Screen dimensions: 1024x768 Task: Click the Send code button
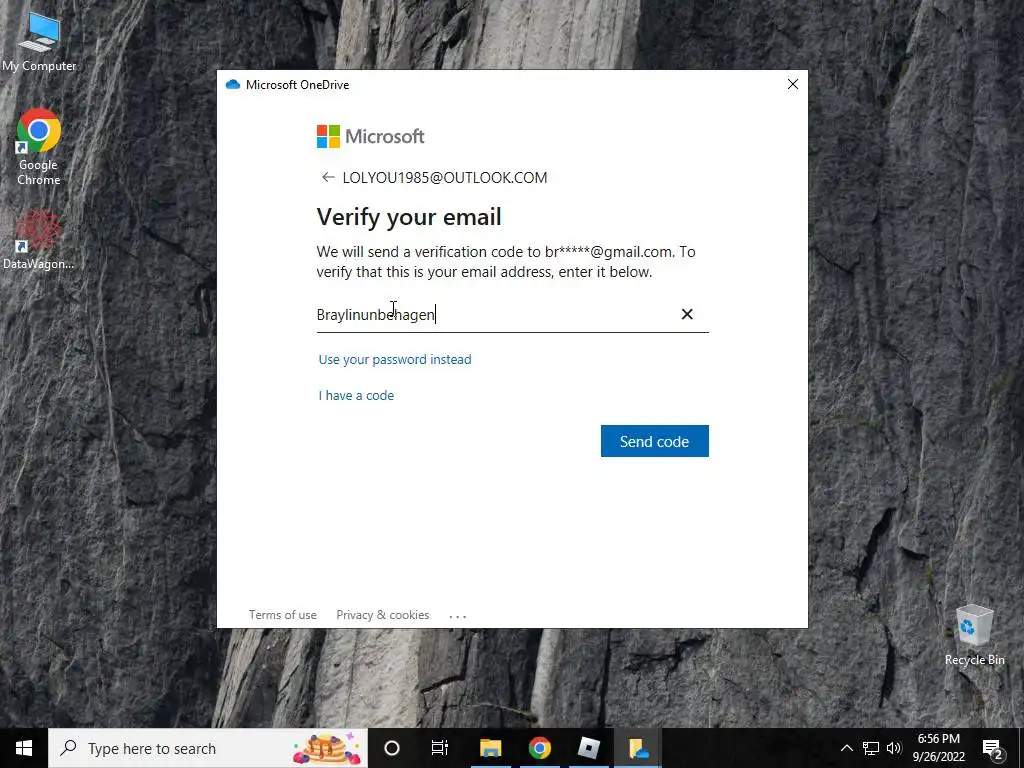pyautogui.click(x=654, y=441)
